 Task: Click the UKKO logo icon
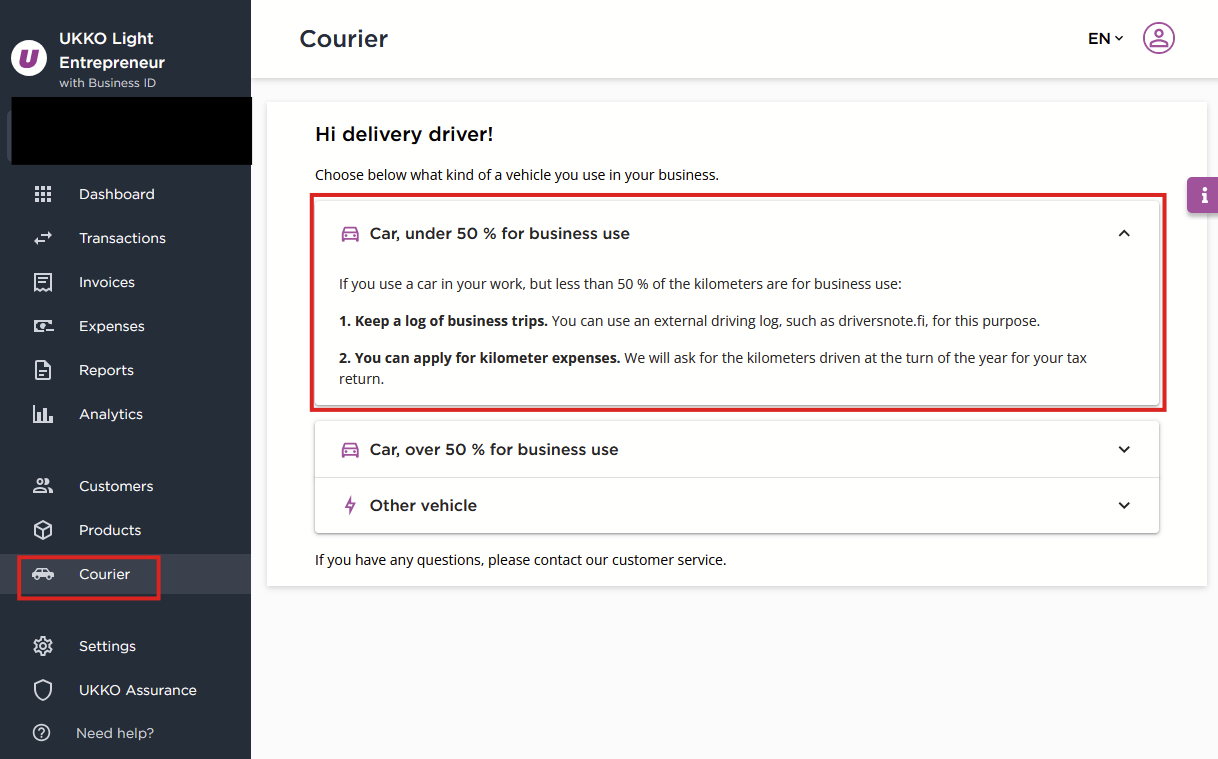(28, 58)
